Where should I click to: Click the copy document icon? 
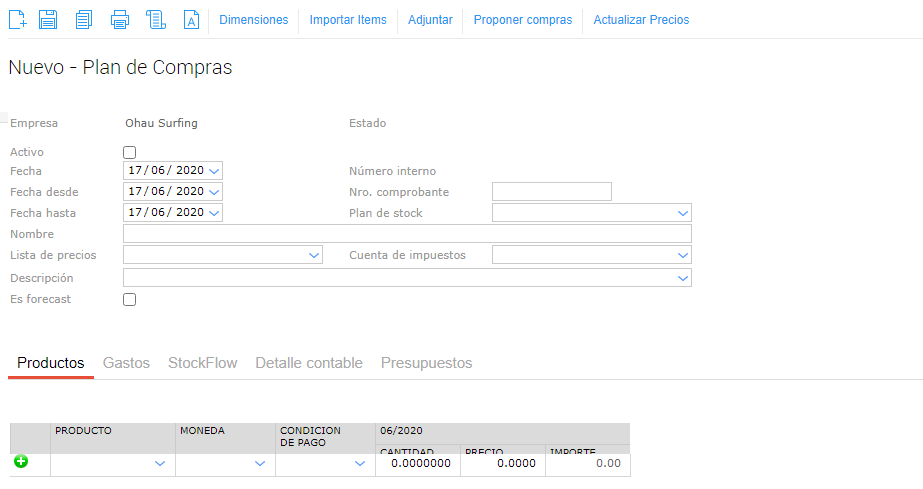[x=84, y=20]
